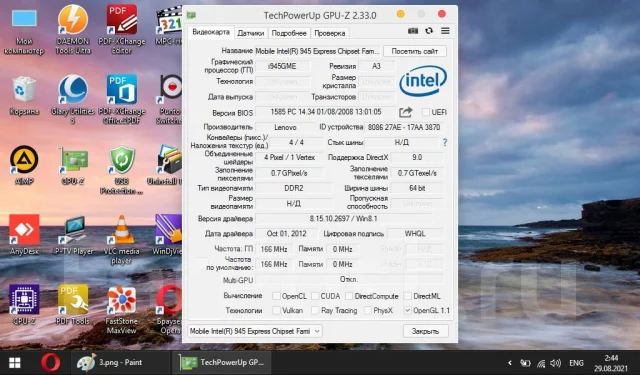Click the device ID 8086 27AE value
Screen dimensions: 640x375
pos(404,127)
